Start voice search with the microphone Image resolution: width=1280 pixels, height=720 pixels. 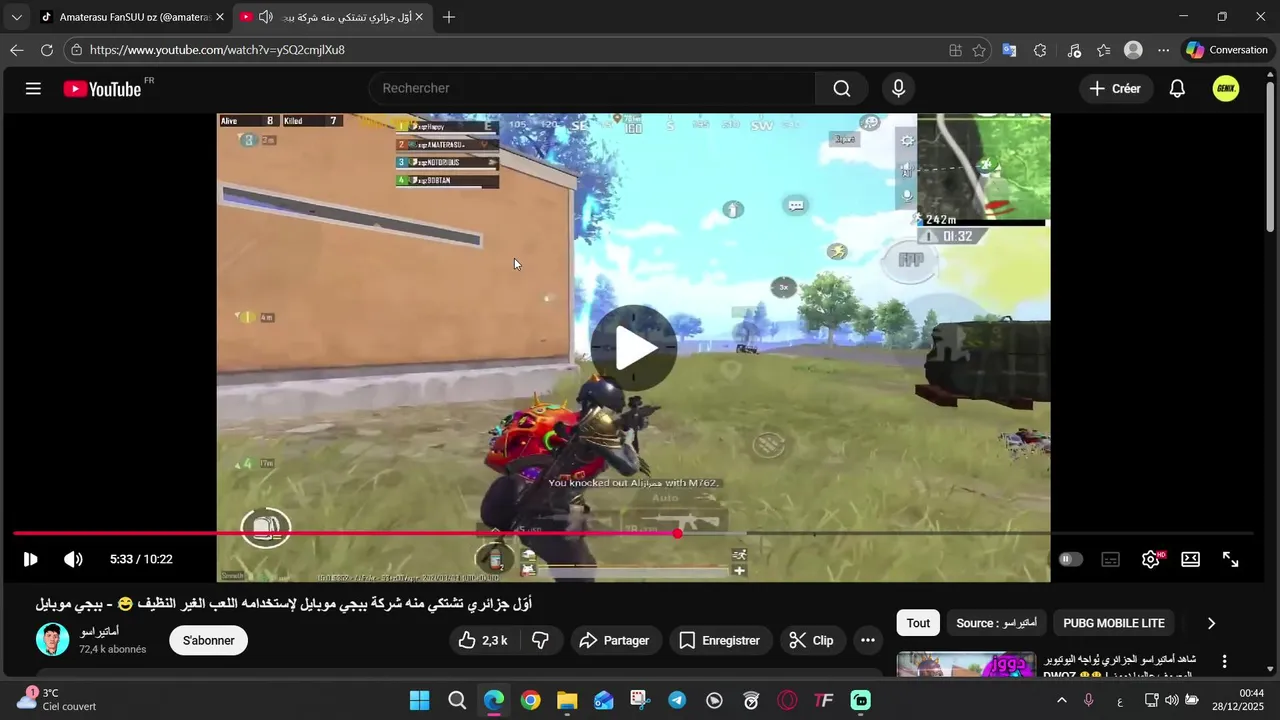pyautogui.click(x=898, y=88)
